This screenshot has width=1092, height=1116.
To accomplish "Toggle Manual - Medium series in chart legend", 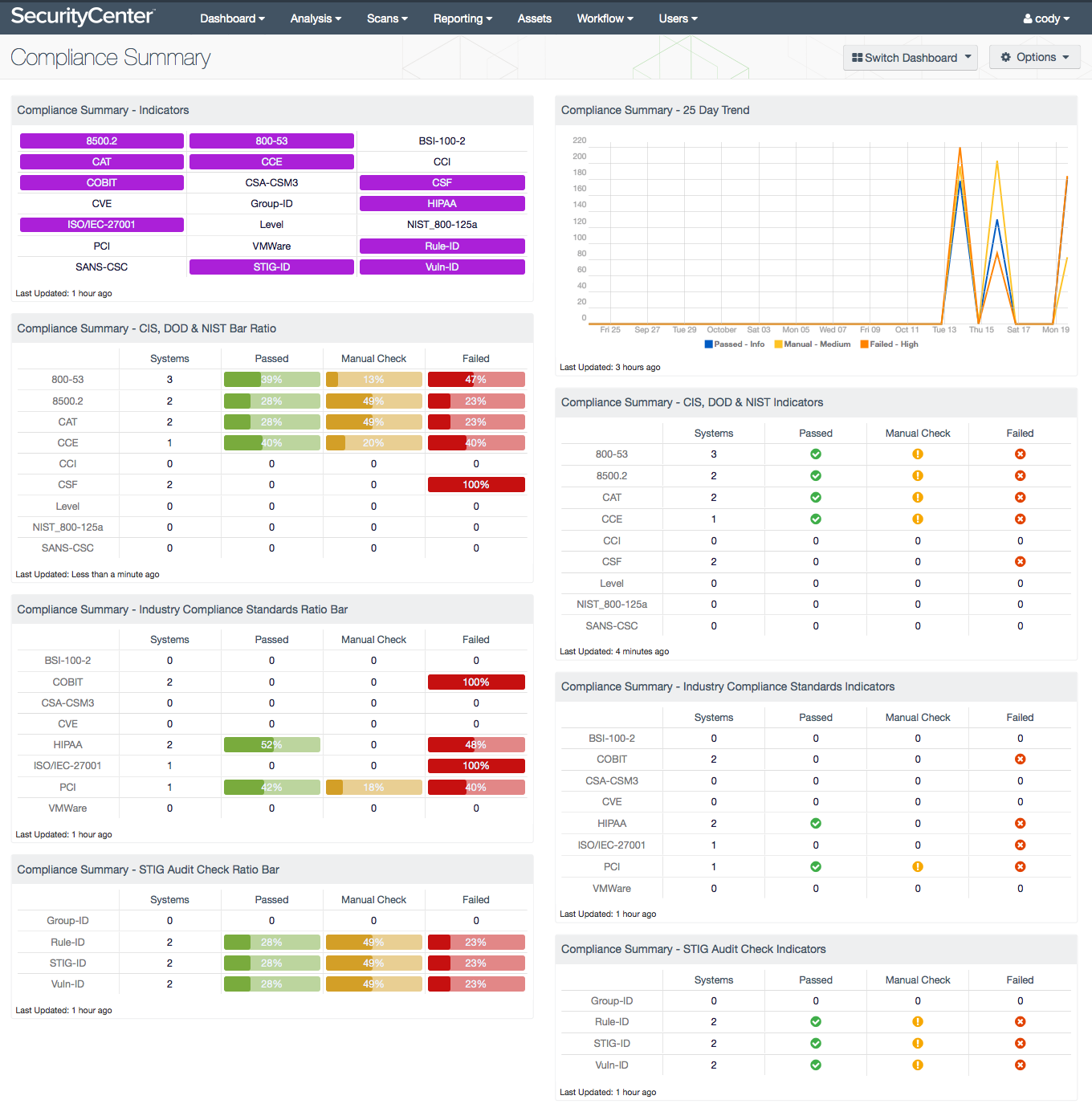I will (812, 344).
